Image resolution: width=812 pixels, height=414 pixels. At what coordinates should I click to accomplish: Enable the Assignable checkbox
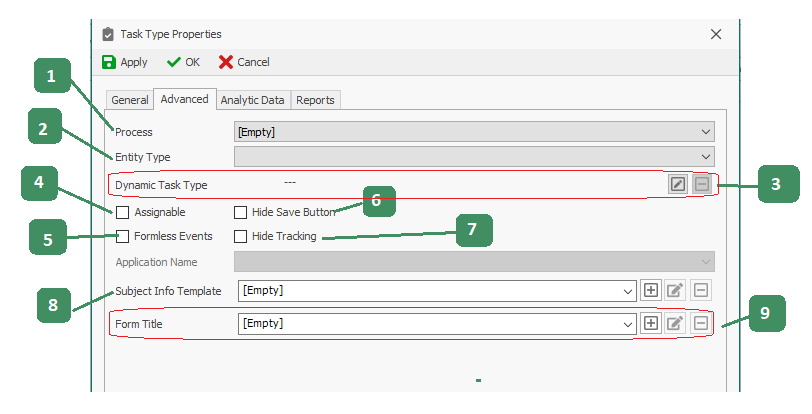[122, 212]
